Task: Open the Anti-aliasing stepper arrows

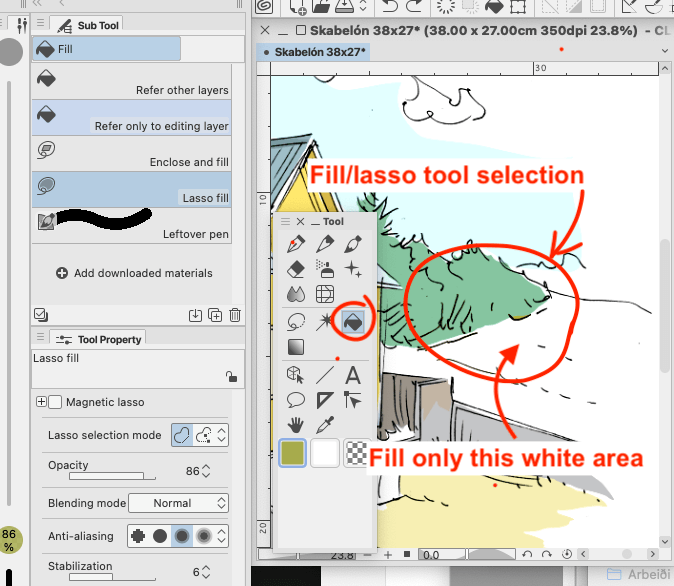Action: pos(221,536)
